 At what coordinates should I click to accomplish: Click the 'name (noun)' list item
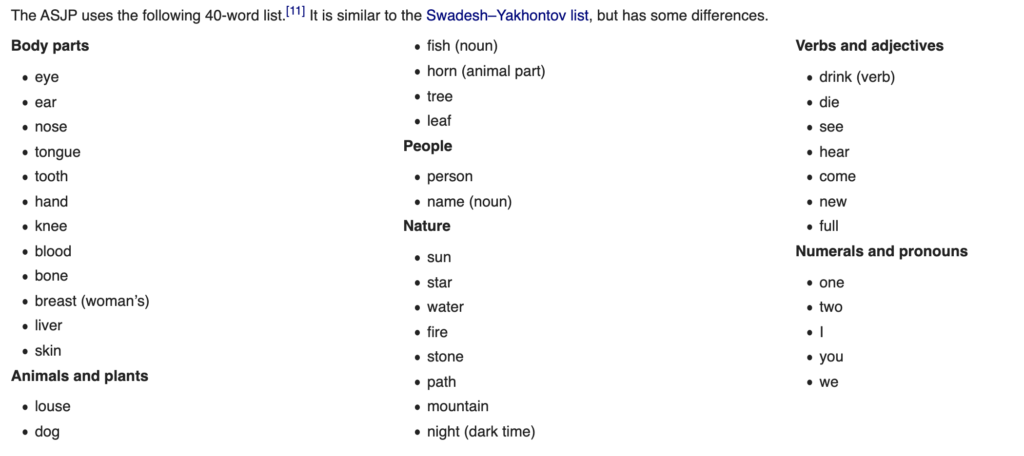tap(469, 202)
